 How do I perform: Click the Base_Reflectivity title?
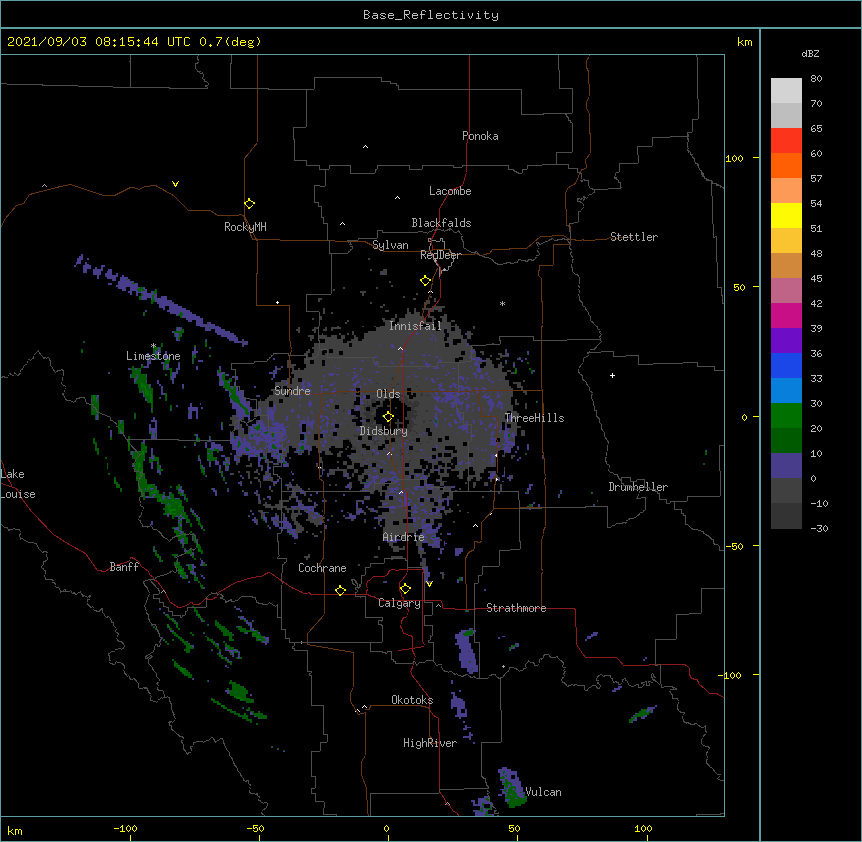tap(431, 15)
